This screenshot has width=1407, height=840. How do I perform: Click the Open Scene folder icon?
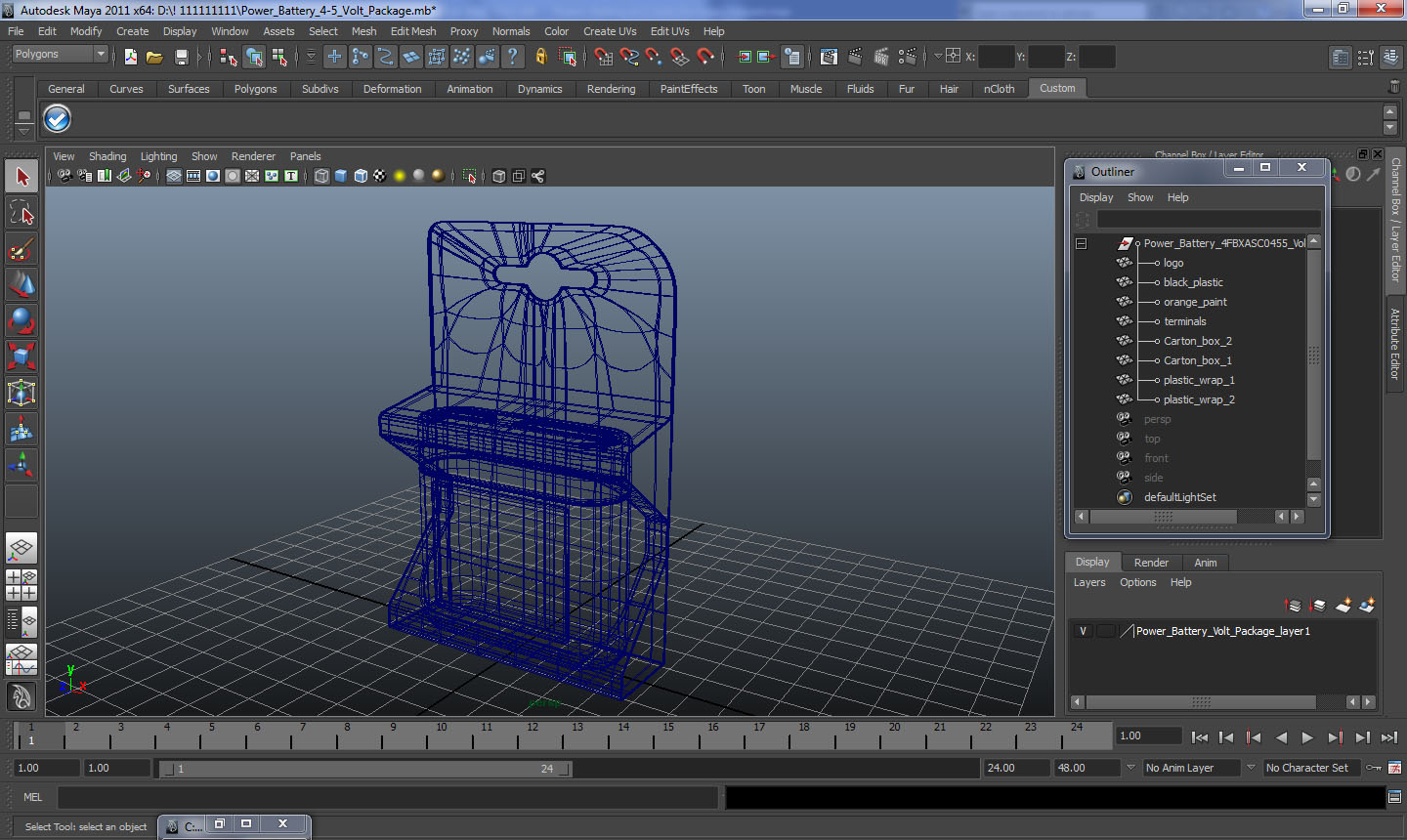tap(154, 57)
